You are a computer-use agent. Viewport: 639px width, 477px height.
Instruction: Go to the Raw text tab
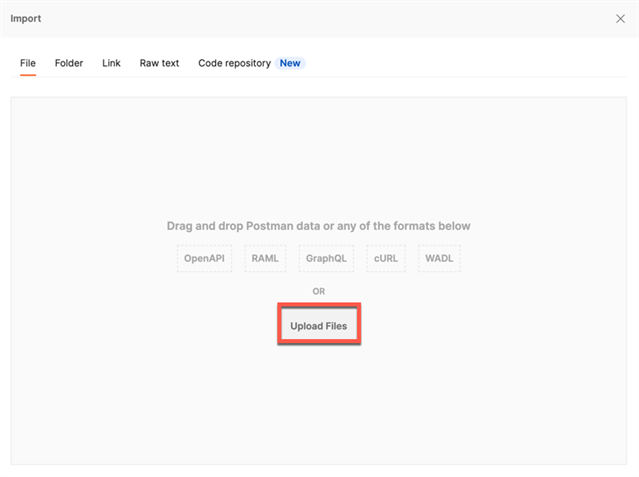click(x=159, y=63)
